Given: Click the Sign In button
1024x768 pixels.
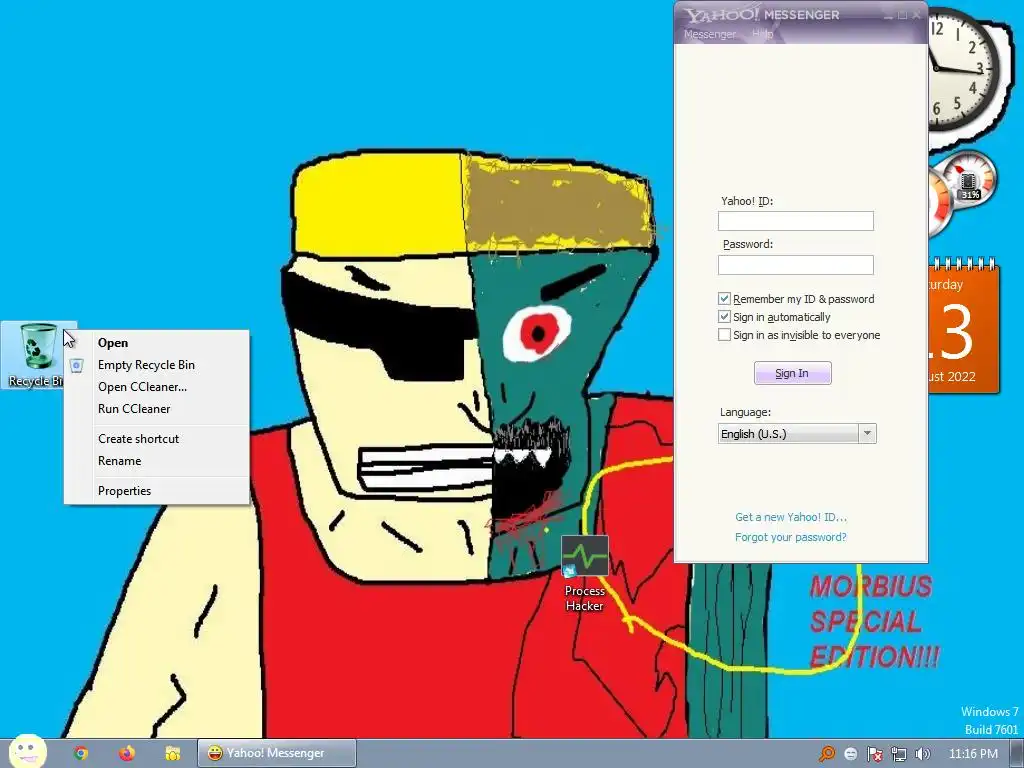Looking at the screenshot, I should pyautogui.click(x=792, y=373).
